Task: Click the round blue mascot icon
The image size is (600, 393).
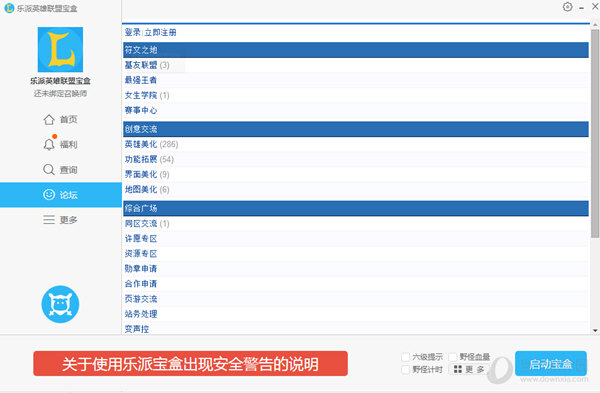Action: (x=60, y=304)
